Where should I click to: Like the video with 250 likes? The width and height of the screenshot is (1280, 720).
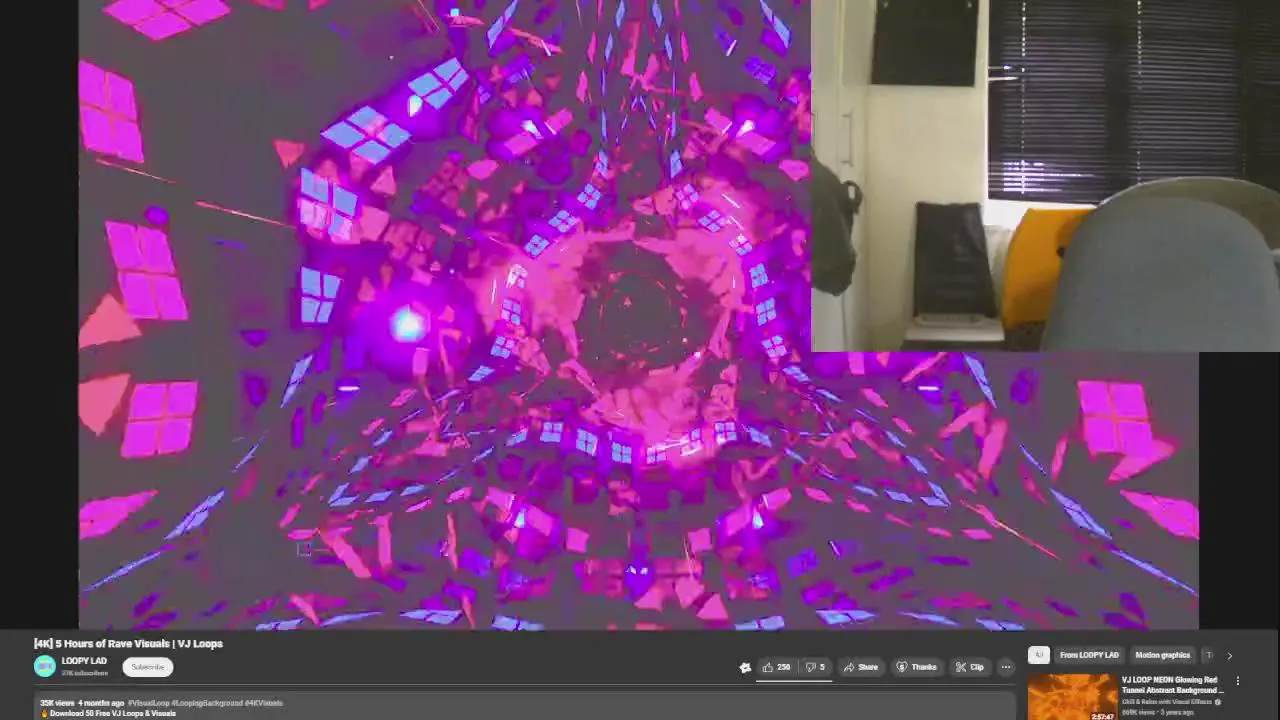(776, 667)
